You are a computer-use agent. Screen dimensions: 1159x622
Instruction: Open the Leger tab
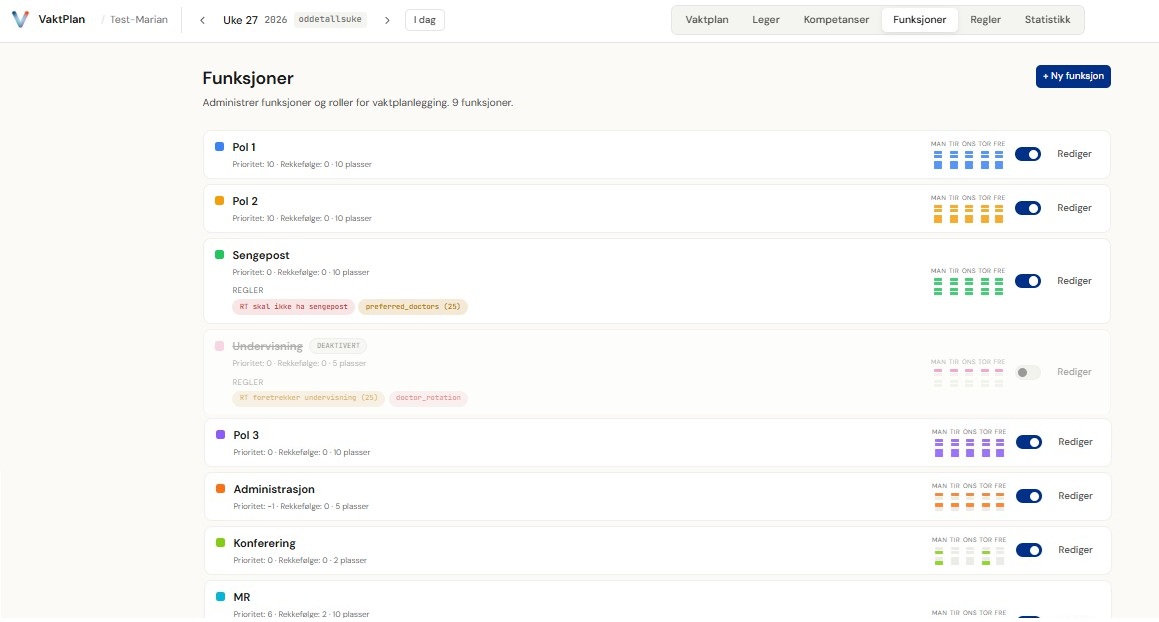click(x=766, y=20)
